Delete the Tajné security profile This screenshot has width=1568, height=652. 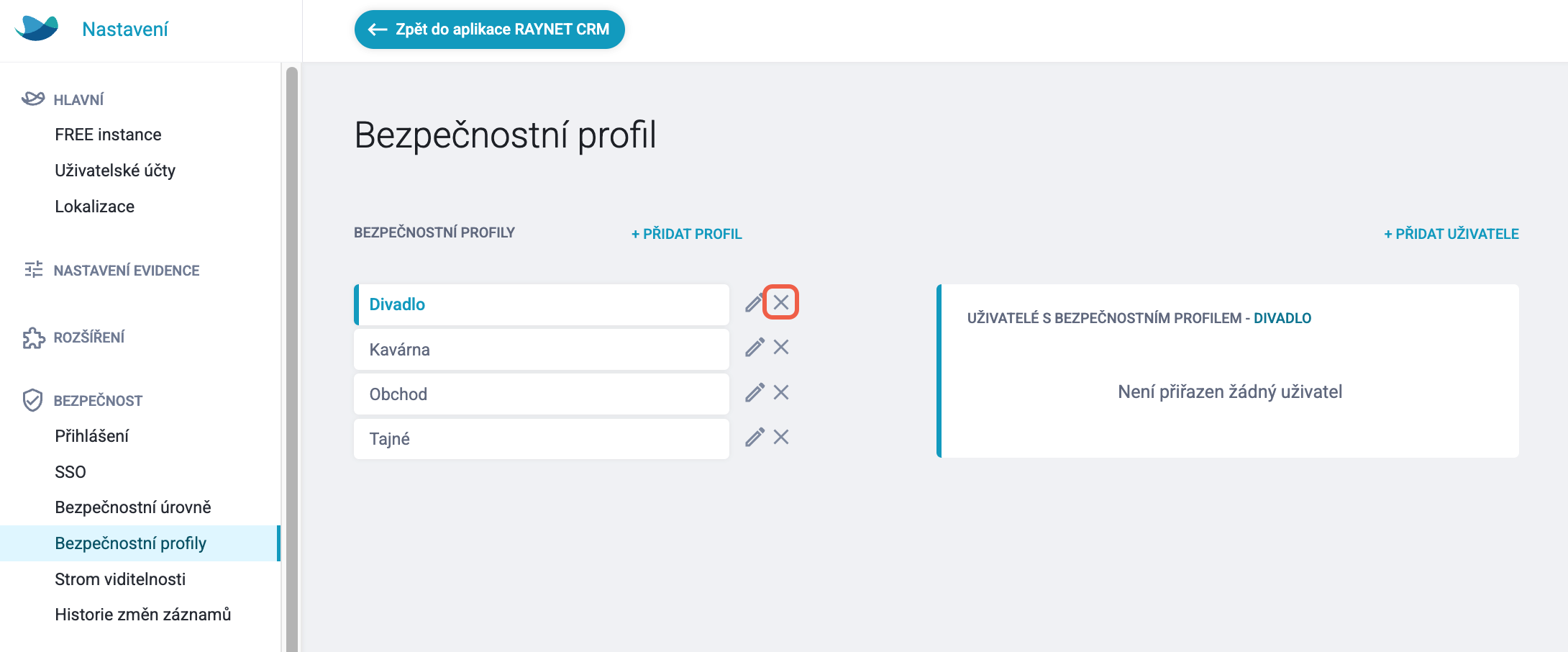(781, 437)
